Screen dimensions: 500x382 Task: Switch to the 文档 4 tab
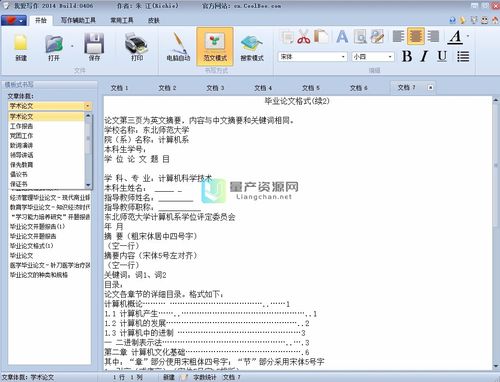click(263, 88)
